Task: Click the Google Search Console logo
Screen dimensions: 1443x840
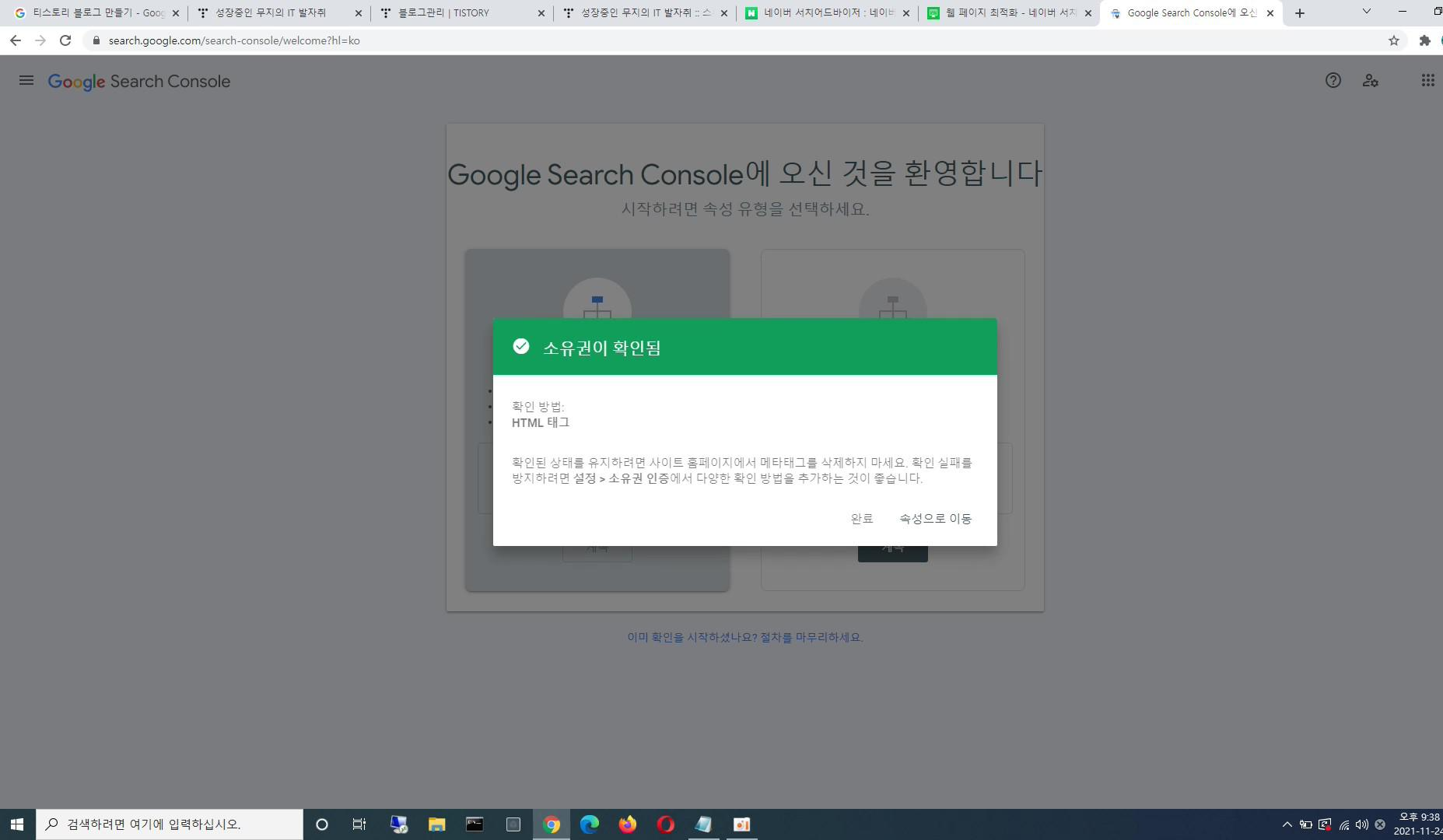Action: (x=139, y=81)
